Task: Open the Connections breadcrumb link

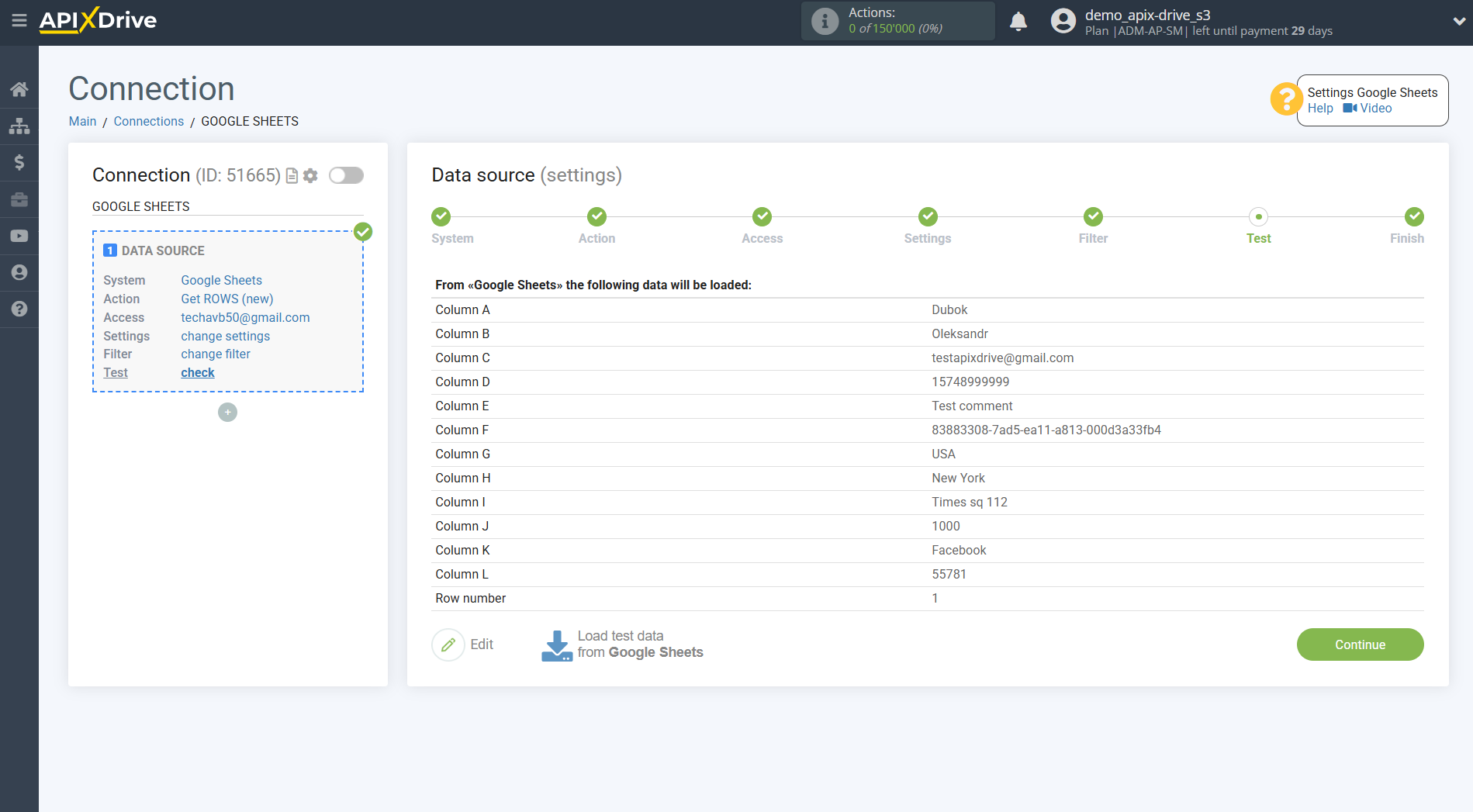Action: [x=149, y=121]
